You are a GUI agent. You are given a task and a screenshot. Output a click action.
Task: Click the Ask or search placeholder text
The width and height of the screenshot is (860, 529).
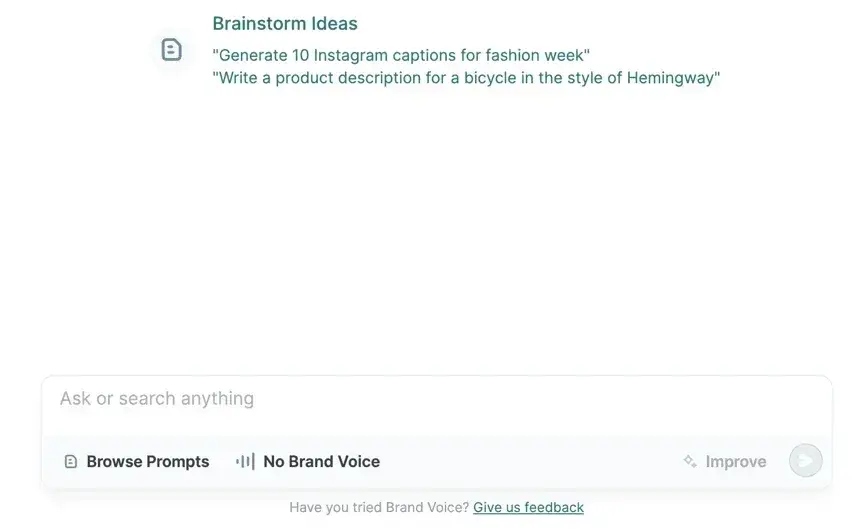pyautogui.click(x=157, y=399)
